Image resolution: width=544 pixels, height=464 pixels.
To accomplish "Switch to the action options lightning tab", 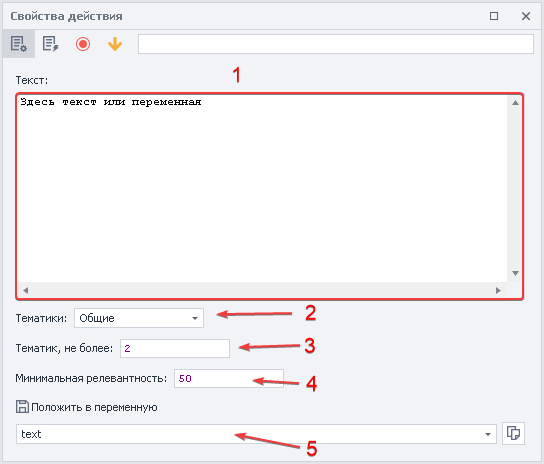I will click(x=51, y=44).
